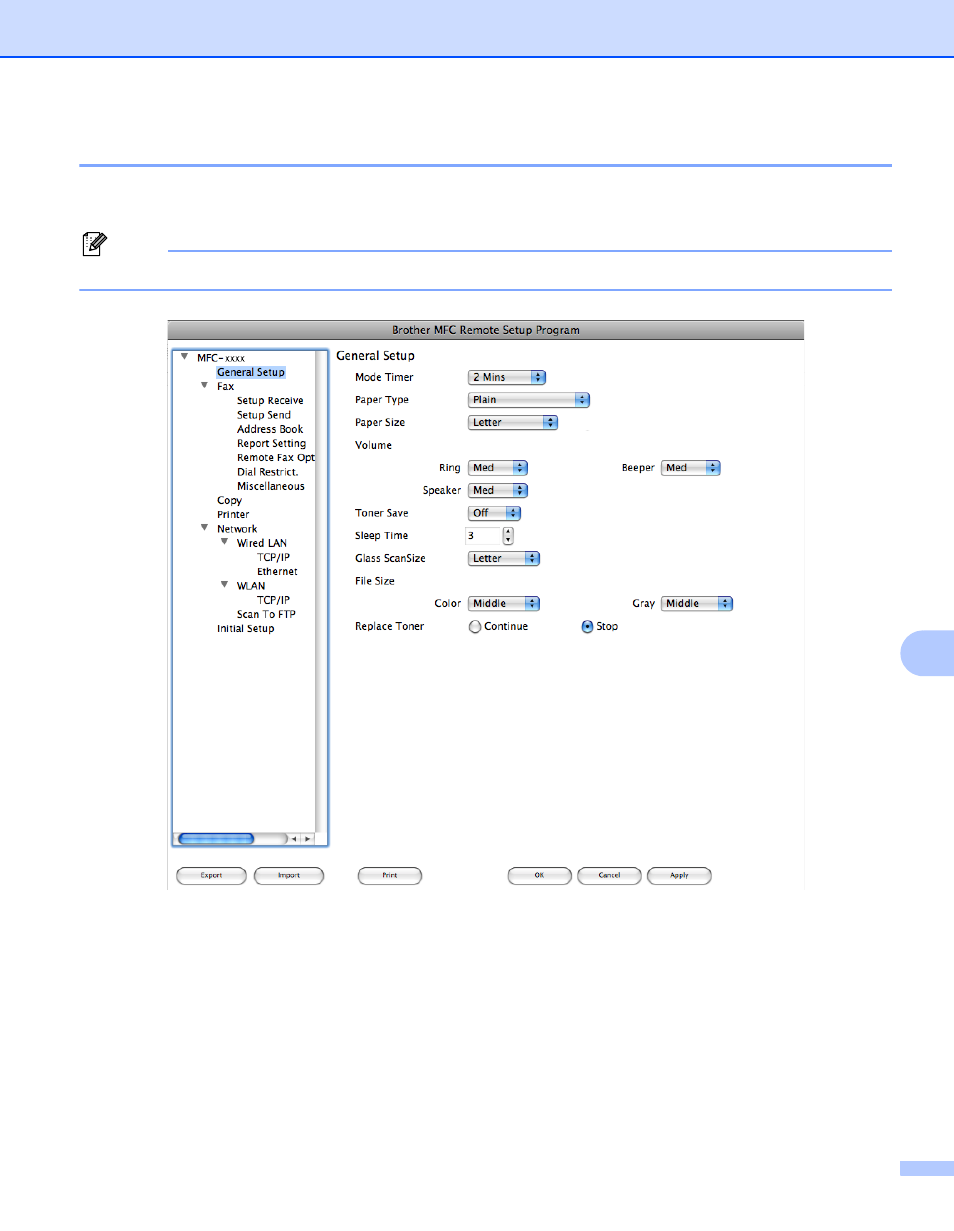Click the tree scroll right arrow
The height and width of the screenshot is (1231, 954).
[308, 838]
